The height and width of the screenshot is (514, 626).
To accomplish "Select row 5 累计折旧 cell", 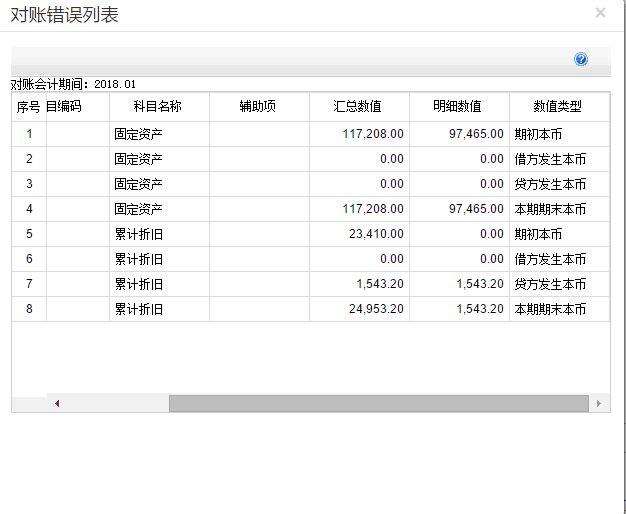I will (159, 234).
